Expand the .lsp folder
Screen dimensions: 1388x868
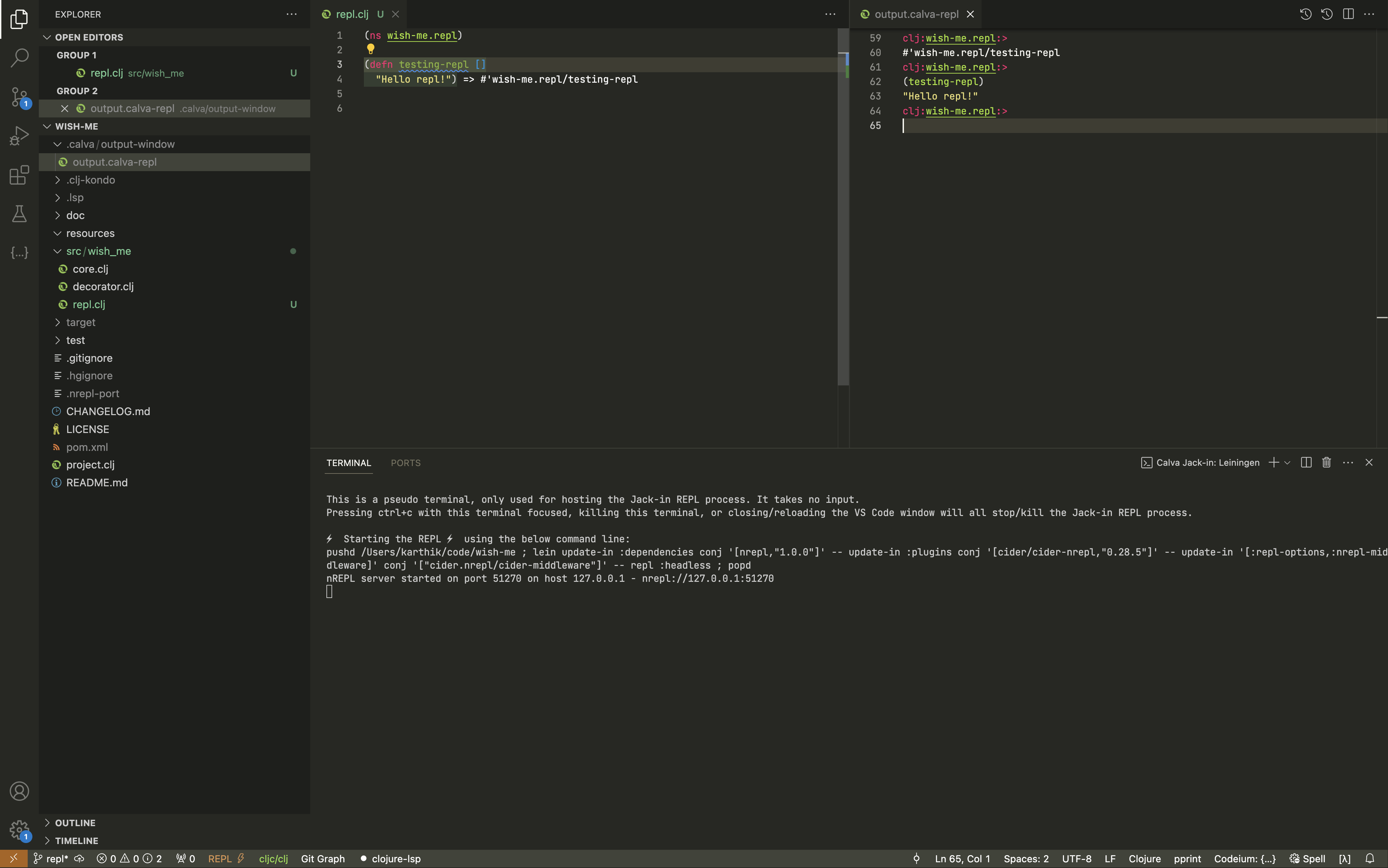pos(57,197)
